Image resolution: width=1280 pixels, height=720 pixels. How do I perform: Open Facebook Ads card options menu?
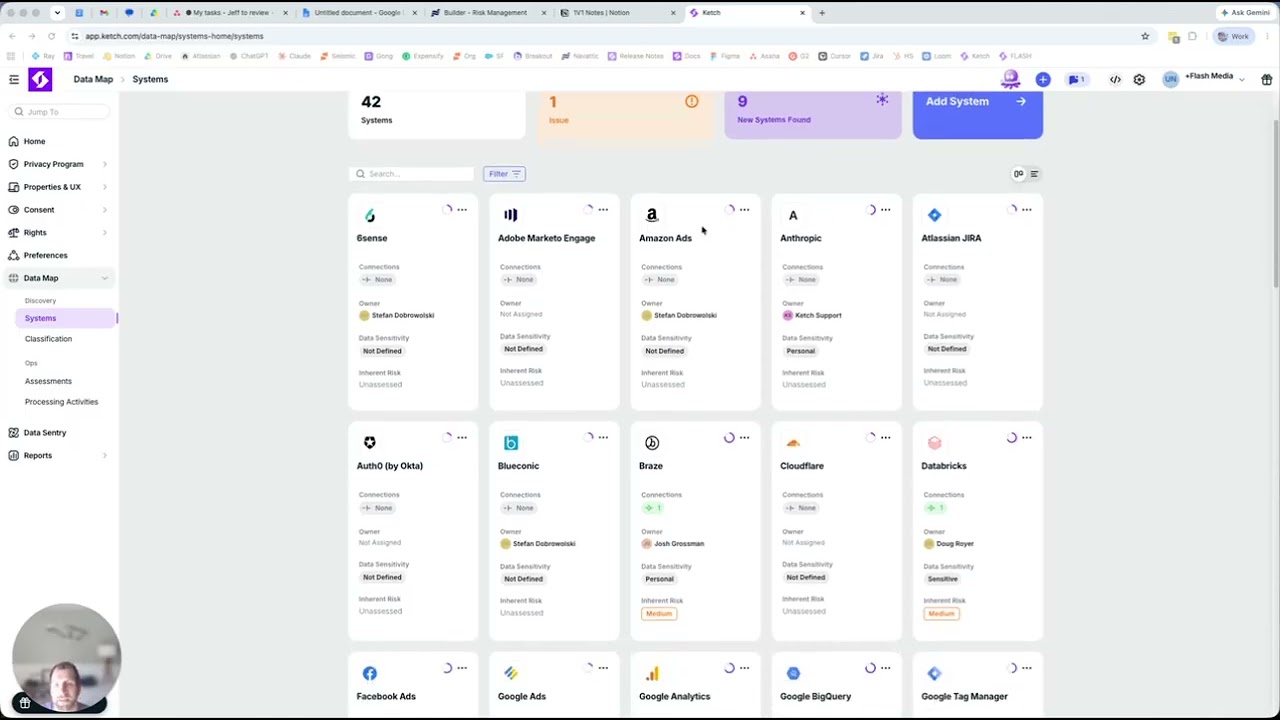[462, 668]
